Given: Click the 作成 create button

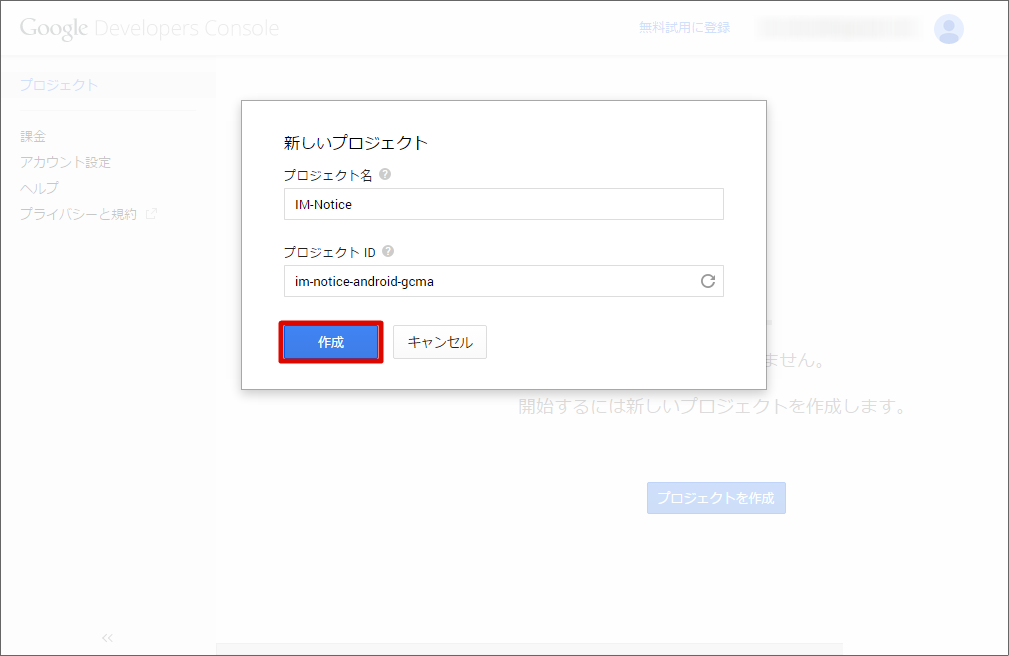Looking at the screenshot, I should [331, 342].
